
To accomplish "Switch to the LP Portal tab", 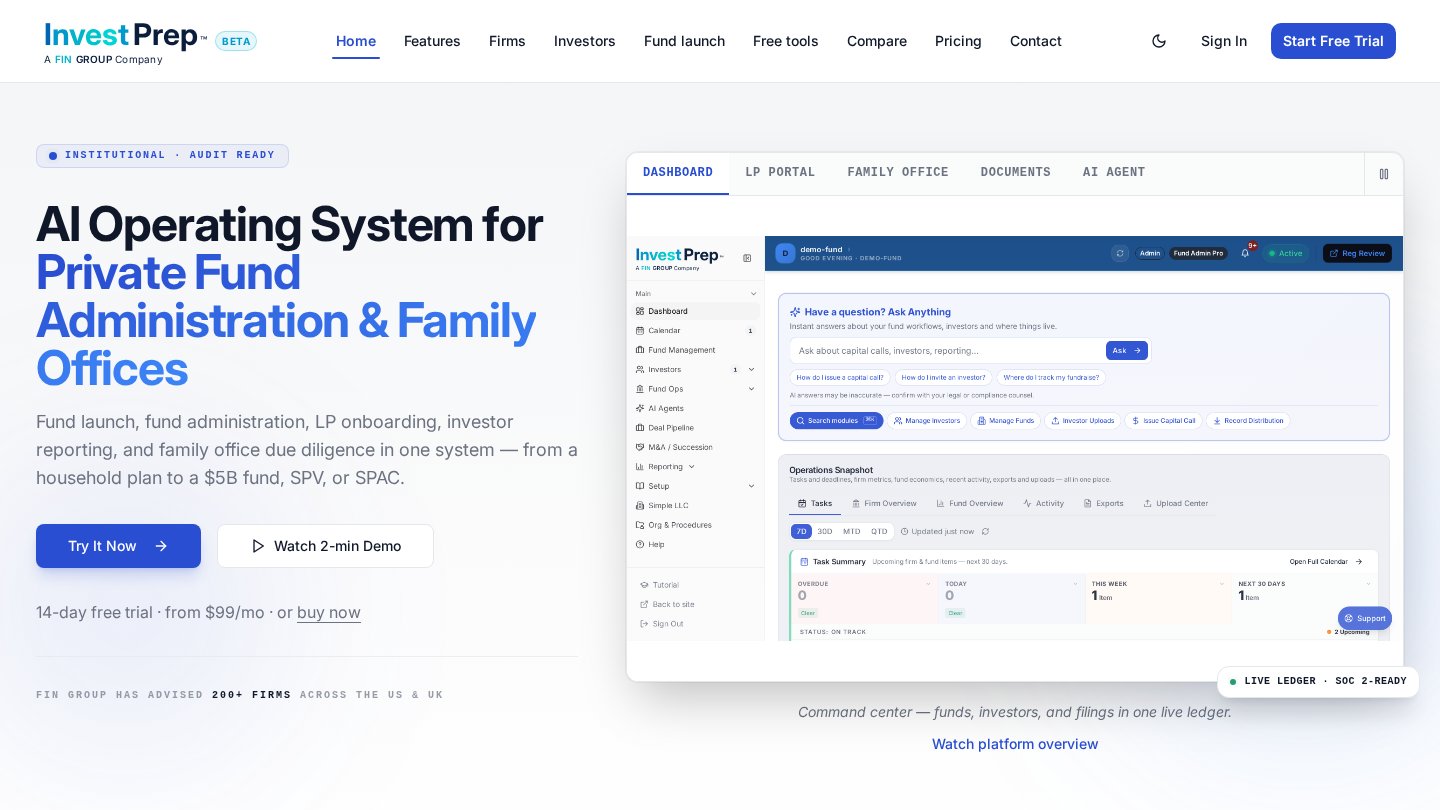I will 780,173.
